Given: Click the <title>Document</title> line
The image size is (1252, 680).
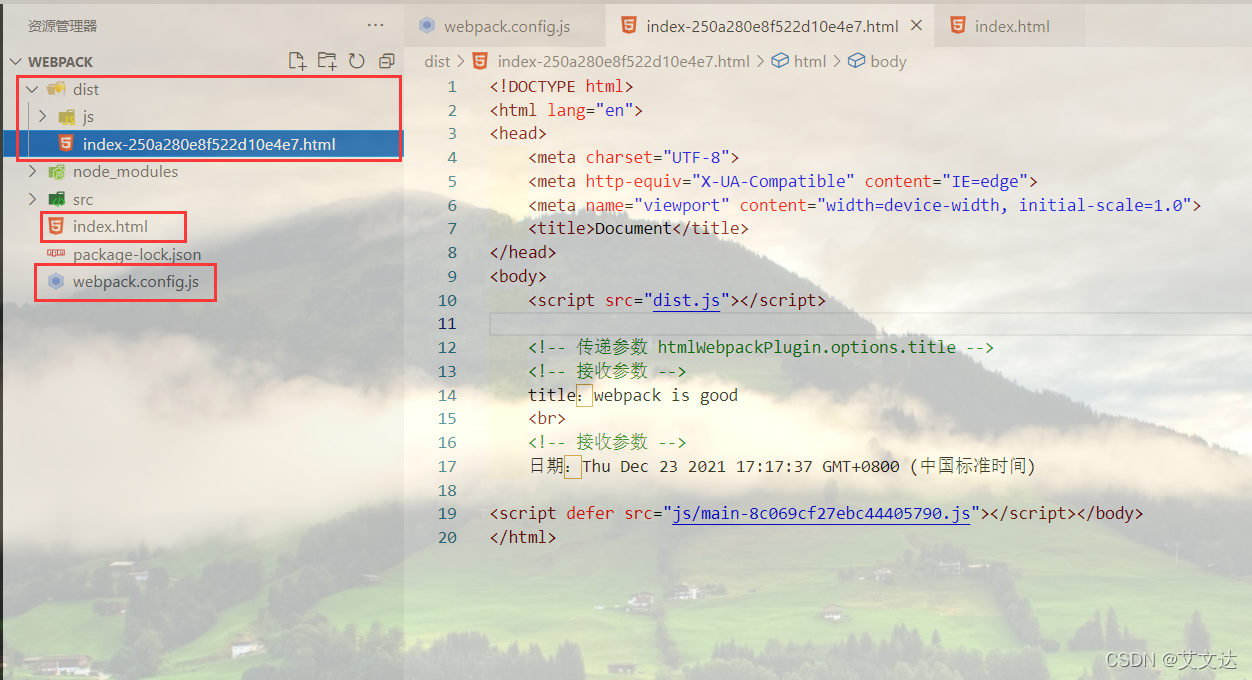Looking at the screenshot, I should (638, 229).
